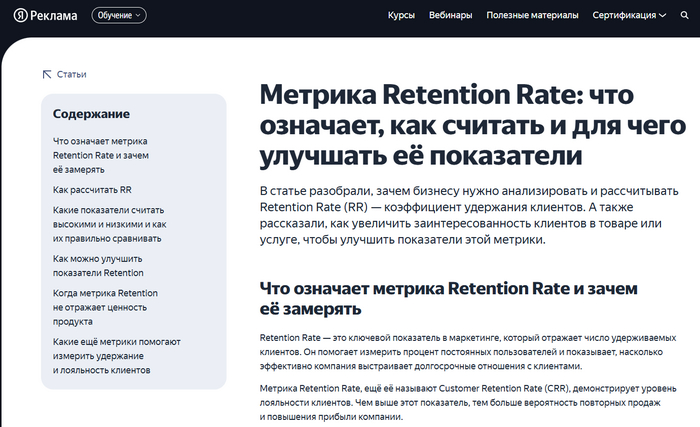Click the back arrow icon beside Статьи
This screenshot has width=700, height=427.
tap(47, 75)
